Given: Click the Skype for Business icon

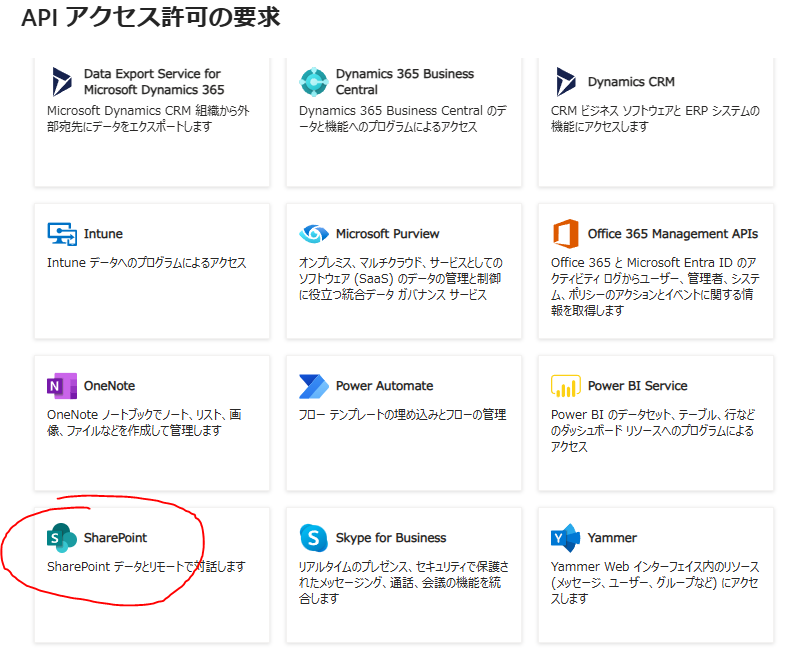Looking at the screenshot, I should 314,538.
